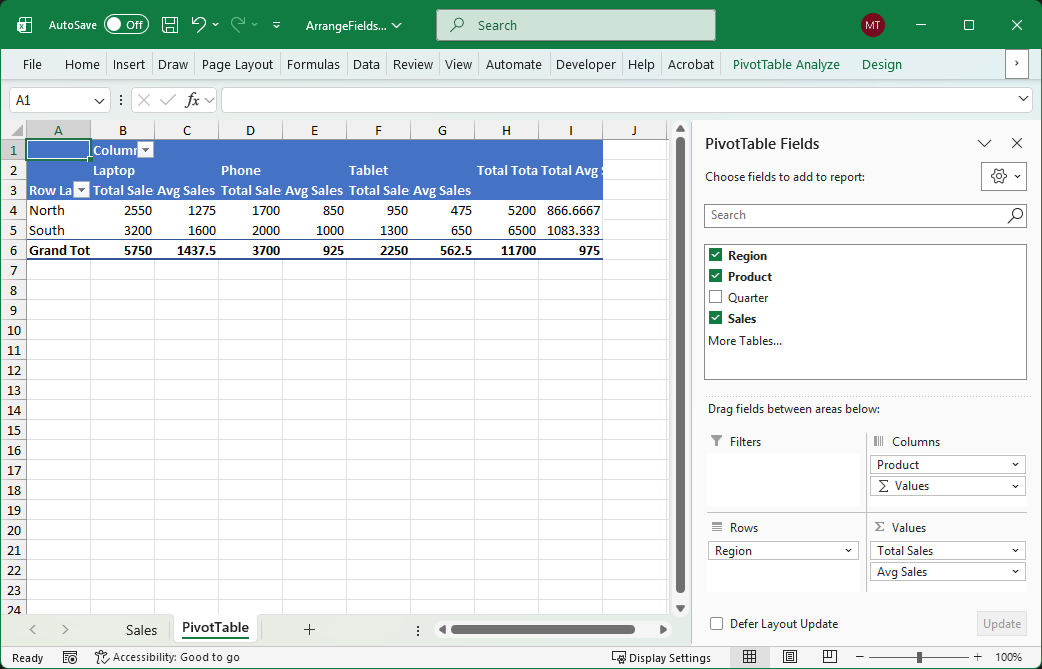Click the formula bar Enter checkmark icon
The image size is (1042, 669).
click(x=167, y=100)
